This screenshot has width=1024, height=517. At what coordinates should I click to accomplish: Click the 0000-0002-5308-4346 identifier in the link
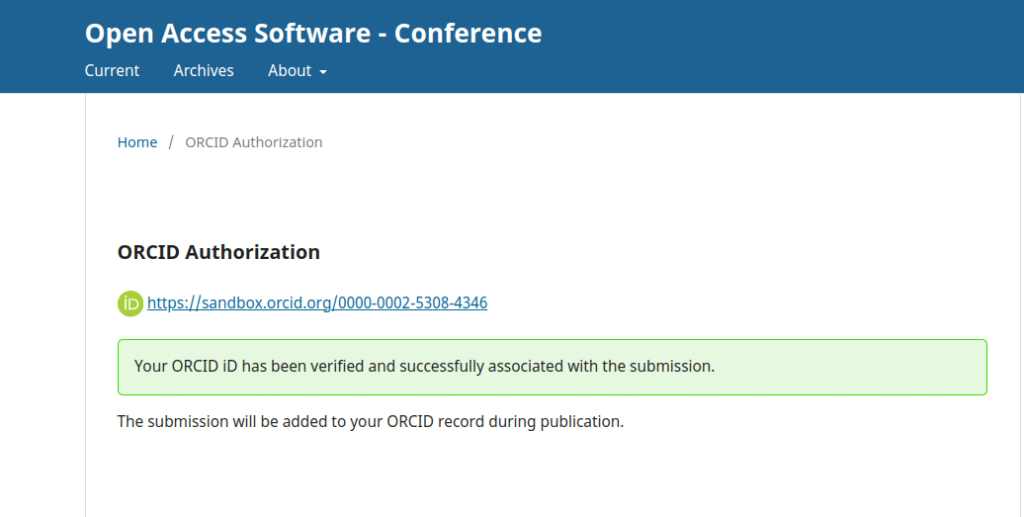[412, 303]
